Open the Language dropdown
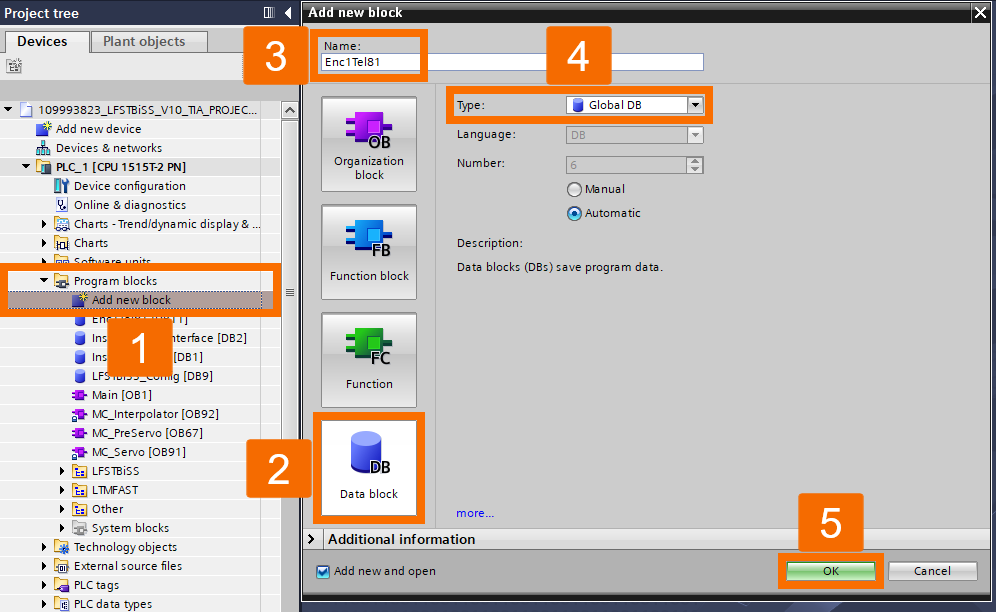This screenshot has width=996, height=612. tap(695, 135)
